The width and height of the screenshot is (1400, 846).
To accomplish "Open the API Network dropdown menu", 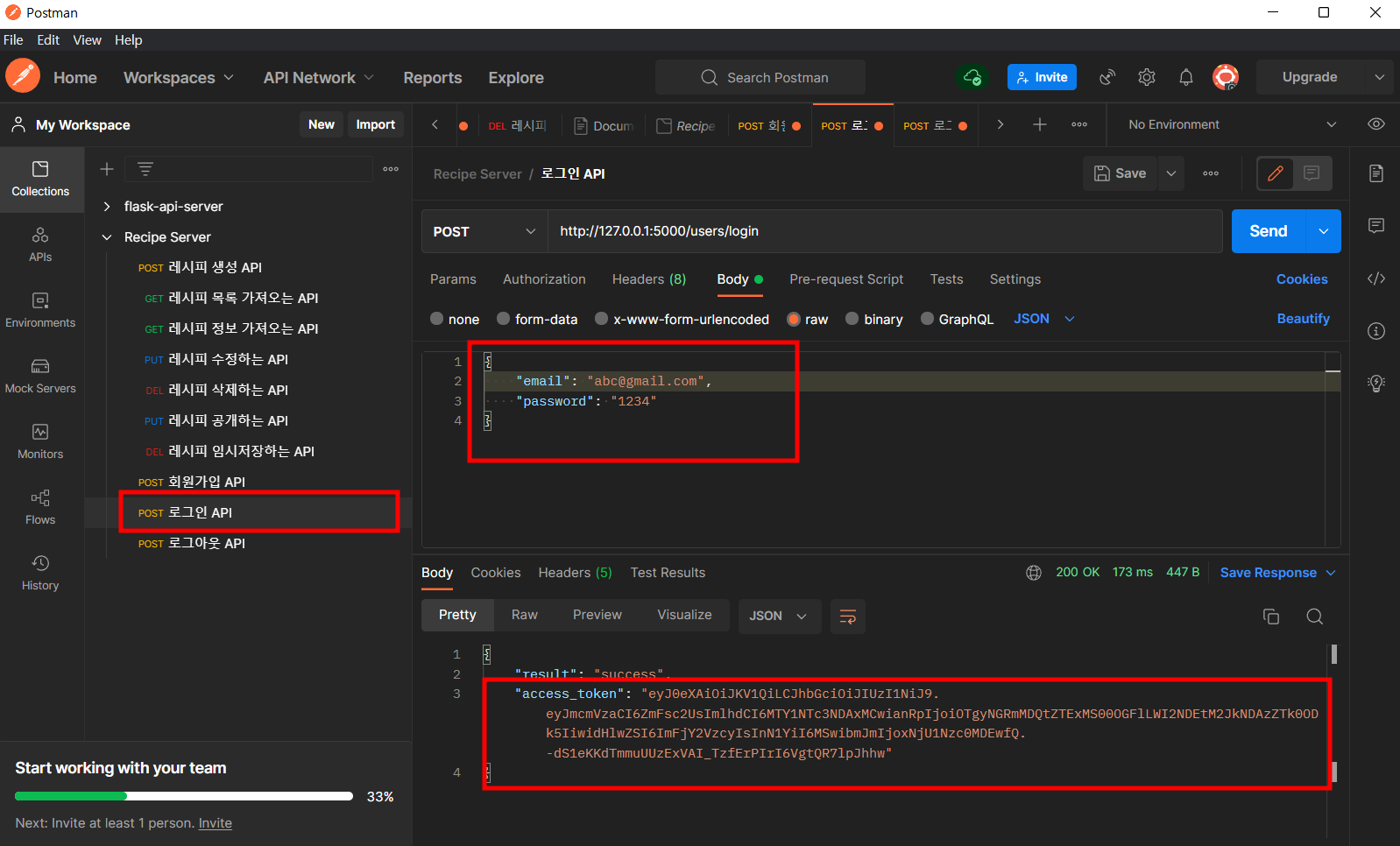I will pos(319,77).
